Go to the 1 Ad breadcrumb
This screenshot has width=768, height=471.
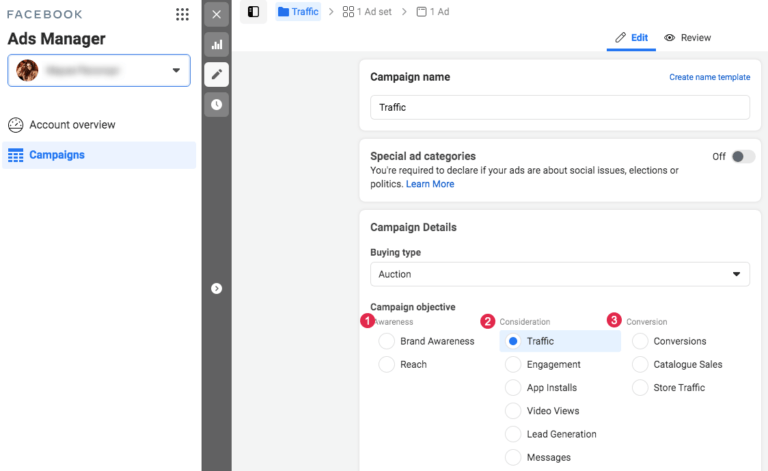pos(433,12)
